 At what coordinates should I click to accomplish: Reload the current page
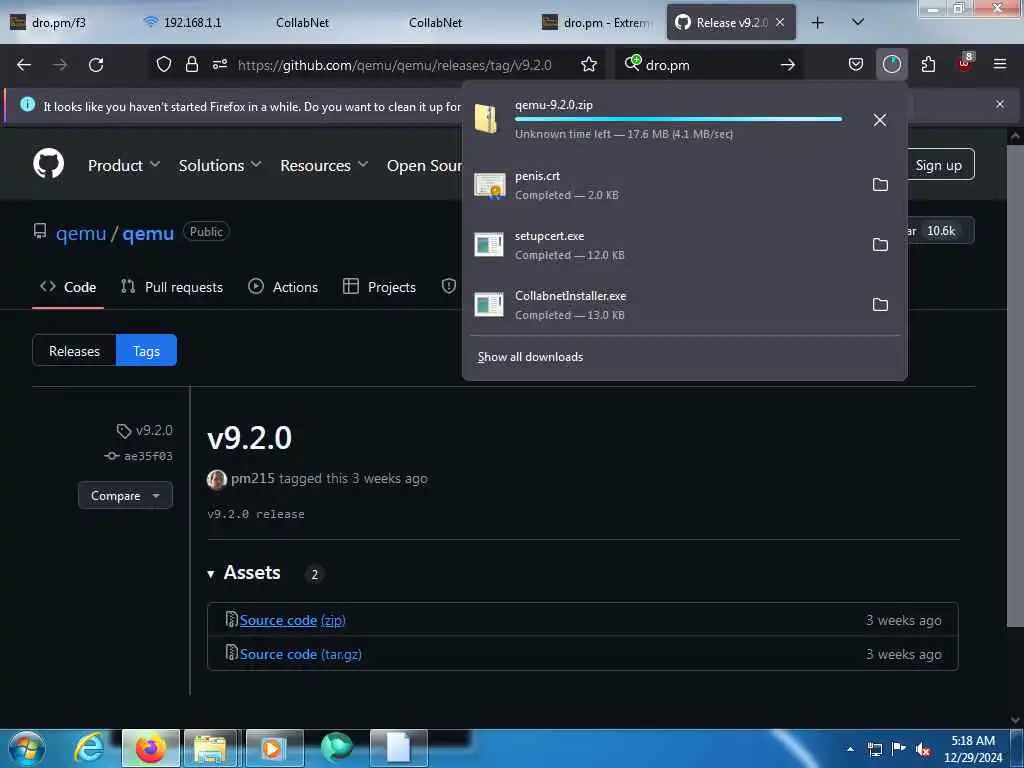pyautogui.click(x=96, y=65)
